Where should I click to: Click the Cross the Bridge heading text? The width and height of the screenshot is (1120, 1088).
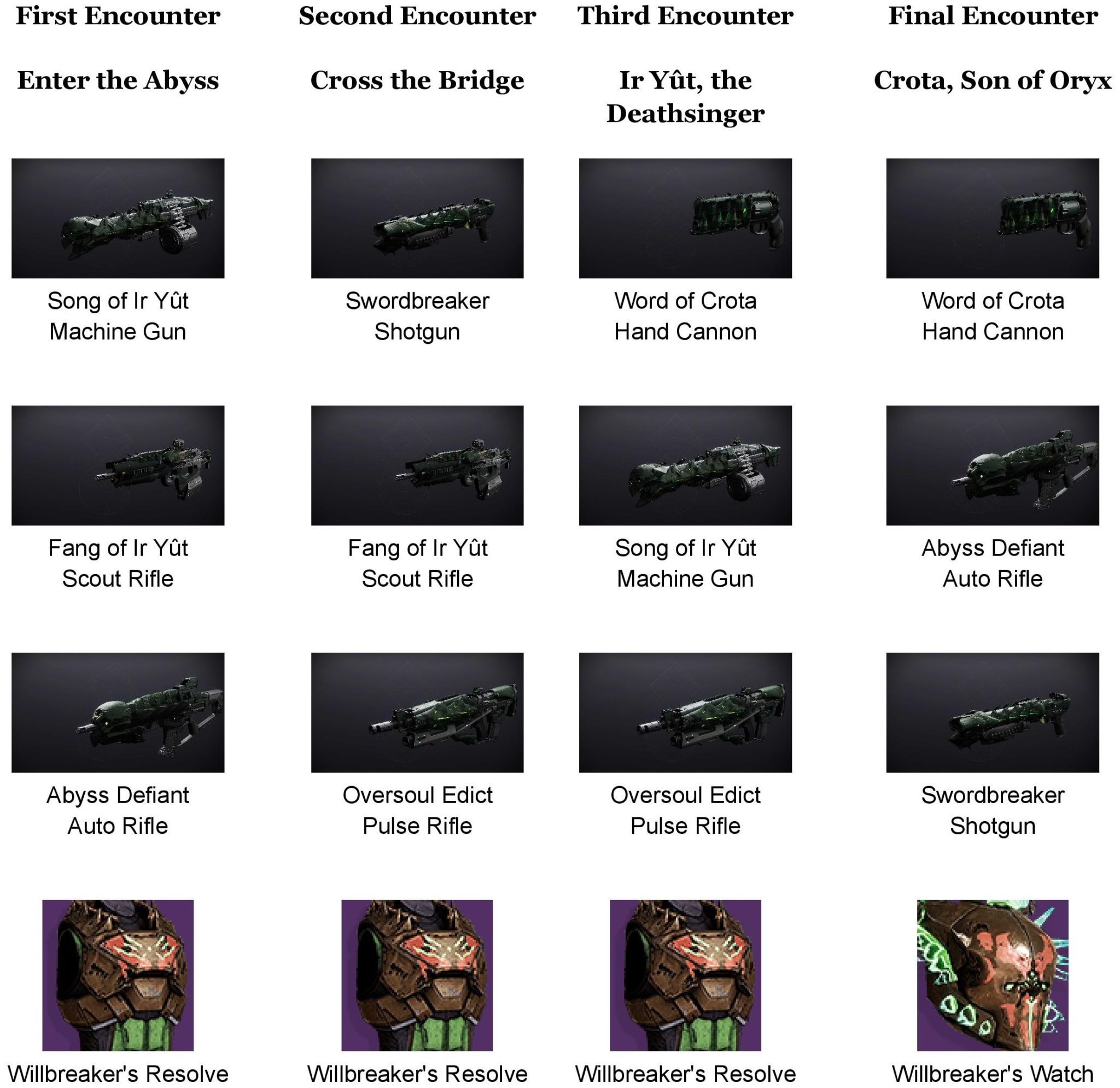[x=417, y=80]
